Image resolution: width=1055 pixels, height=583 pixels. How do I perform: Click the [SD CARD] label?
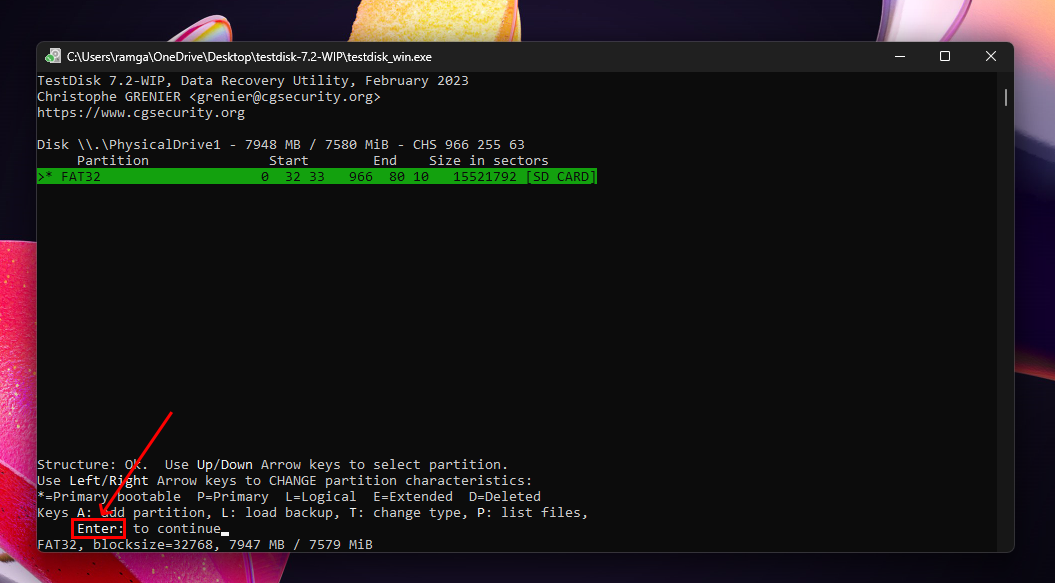click(560, 176)
